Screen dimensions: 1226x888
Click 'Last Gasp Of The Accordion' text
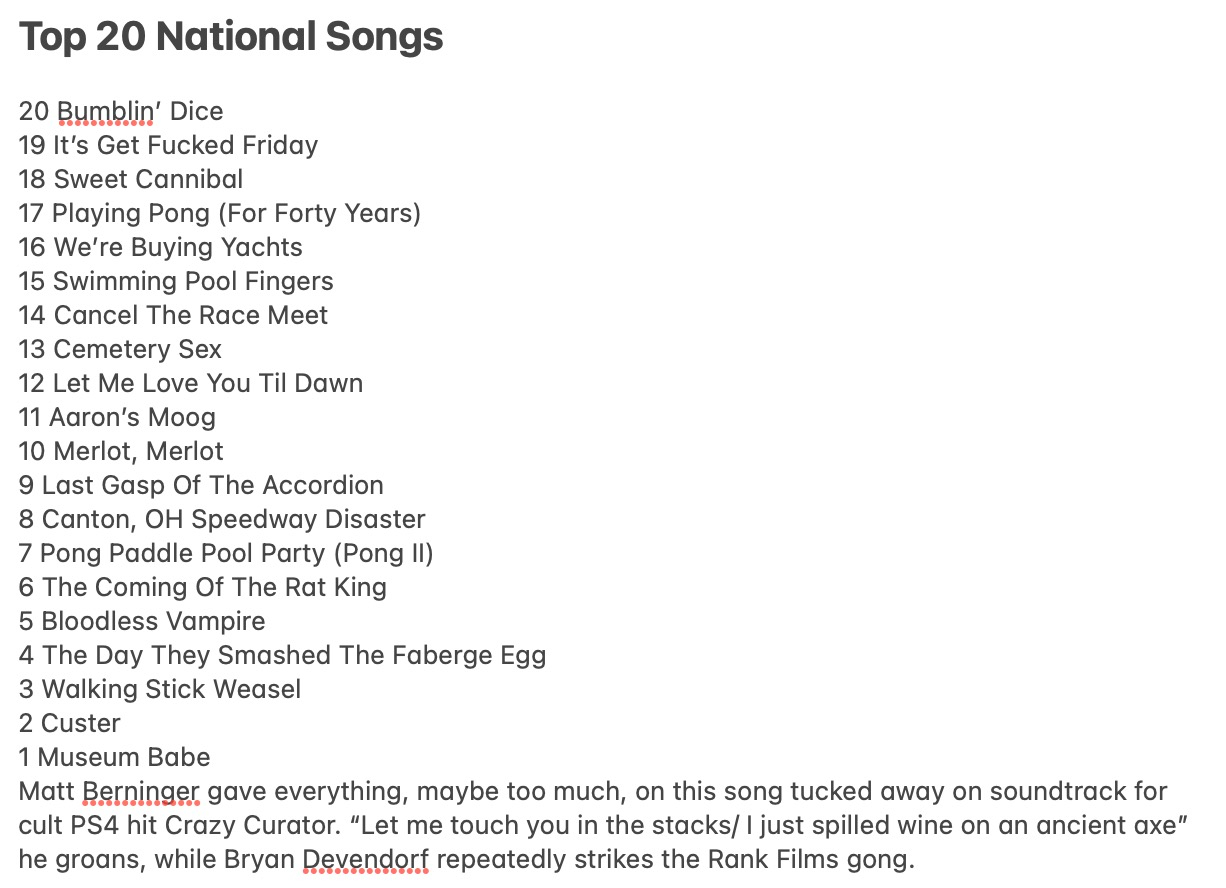[x=212, y=485]
